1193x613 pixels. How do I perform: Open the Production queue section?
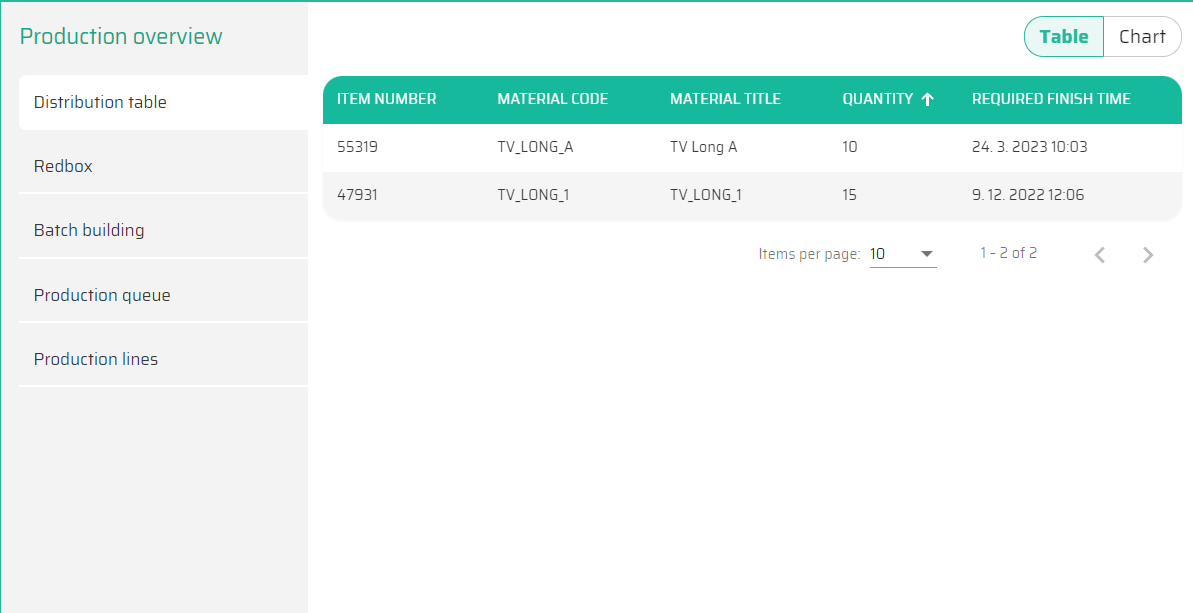(x=102, y=295)
